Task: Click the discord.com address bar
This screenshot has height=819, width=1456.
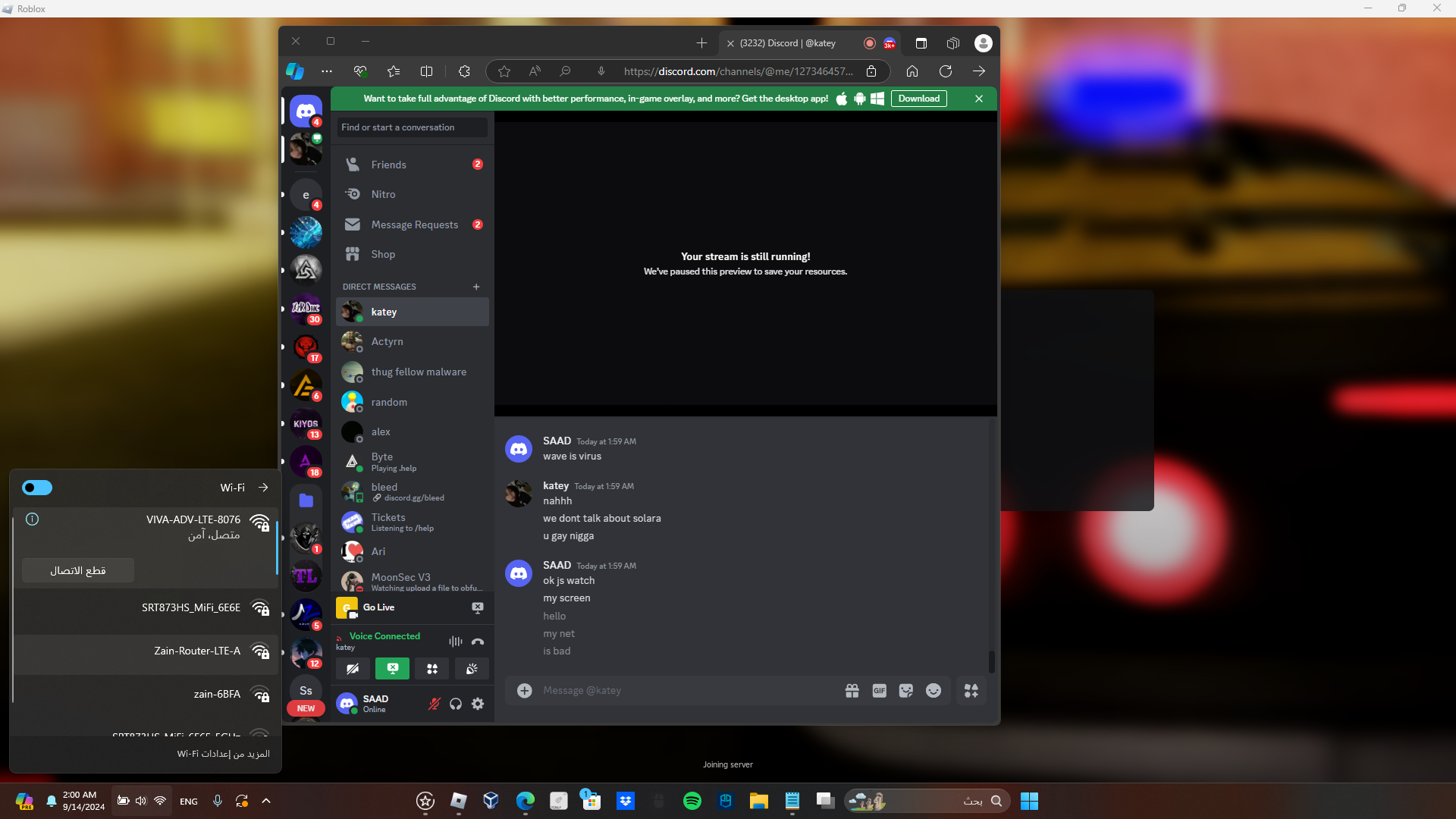Action: [738, 71]
